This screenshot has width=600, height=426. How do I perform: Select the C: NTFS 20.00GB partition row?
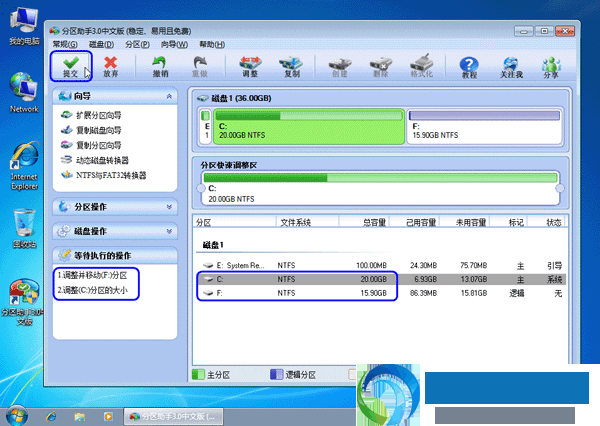coord(381,279)
